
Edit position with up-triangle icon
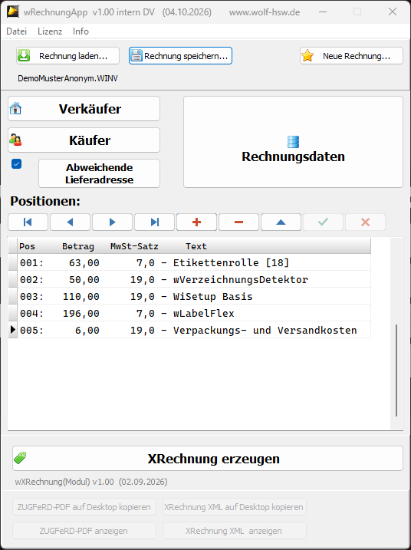pyautogui.click(x=281, y=222)
